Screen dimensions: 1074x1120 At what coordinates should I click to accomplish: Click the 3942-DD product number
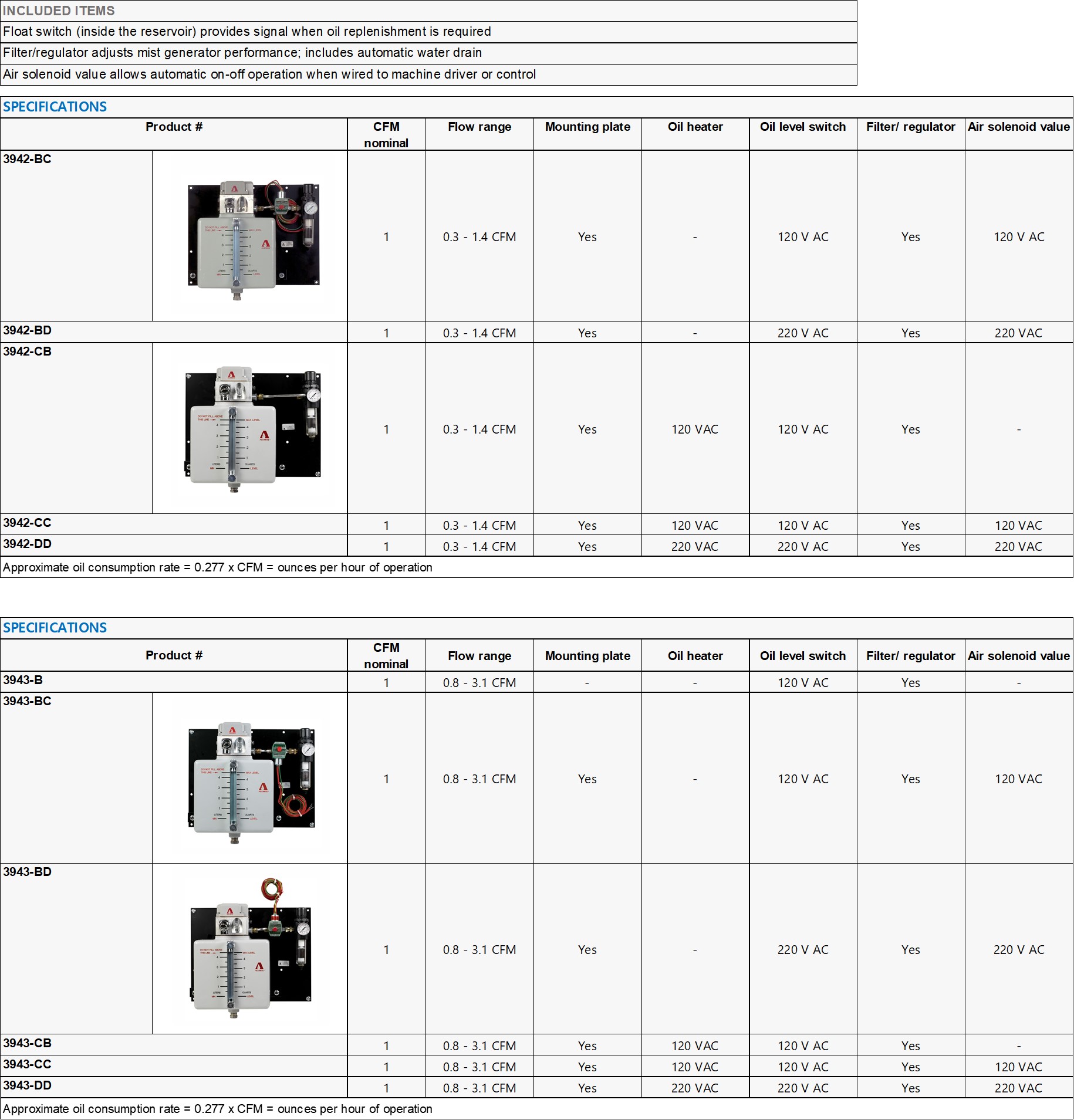point(28,544)
